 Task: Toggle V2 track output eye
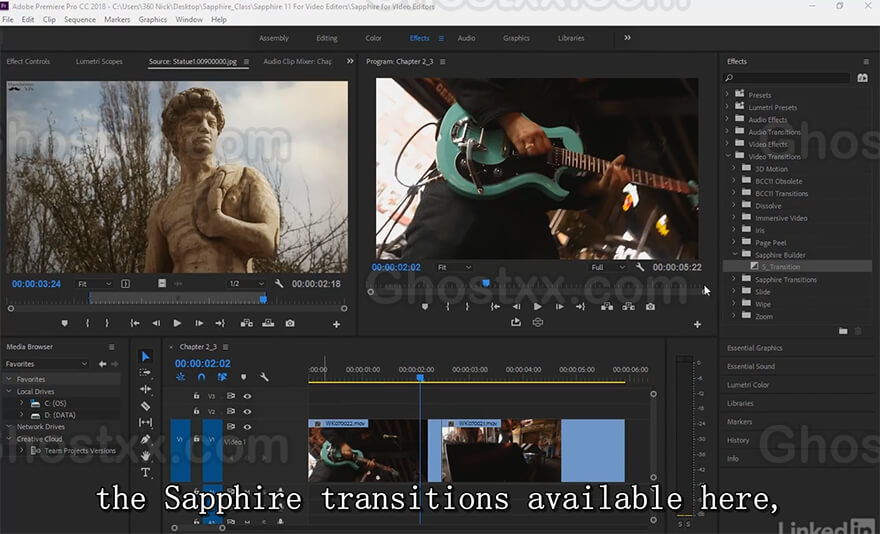pyautogui.click(x=247, y=412)
